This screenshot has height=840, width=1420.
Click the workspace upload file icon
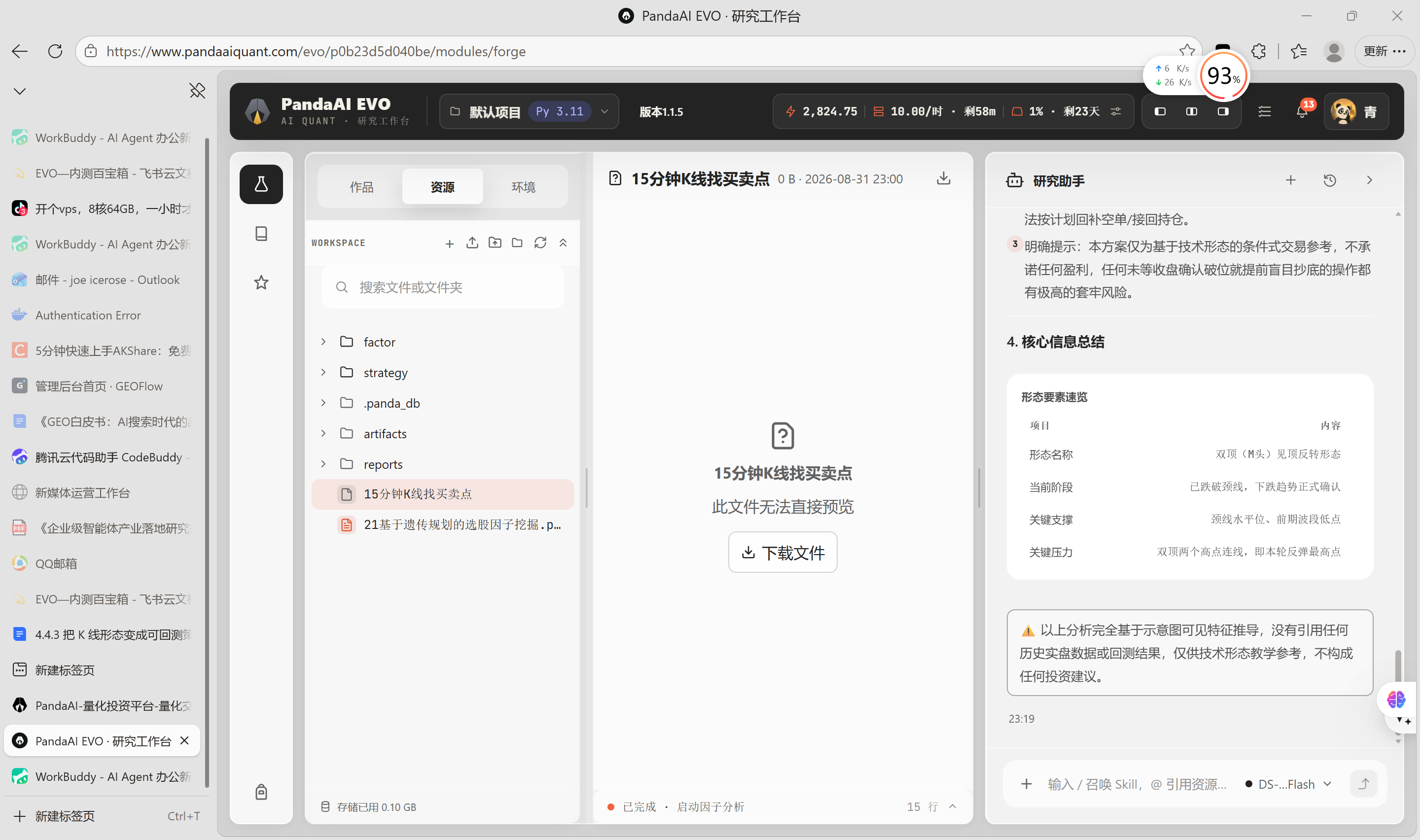(472, 243)
